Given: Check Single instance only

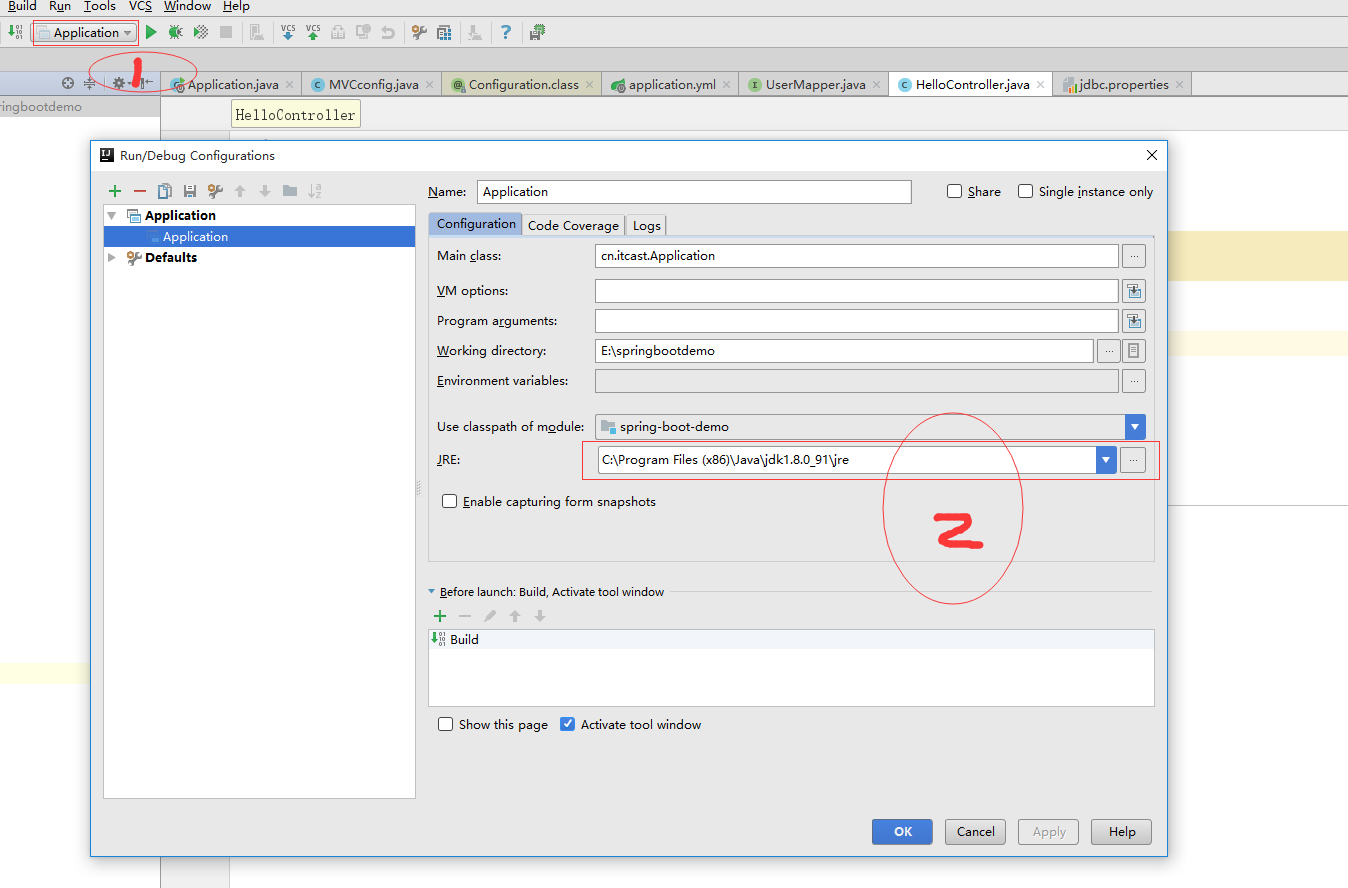Looking at the screenshot, I should coord(1026,191).
